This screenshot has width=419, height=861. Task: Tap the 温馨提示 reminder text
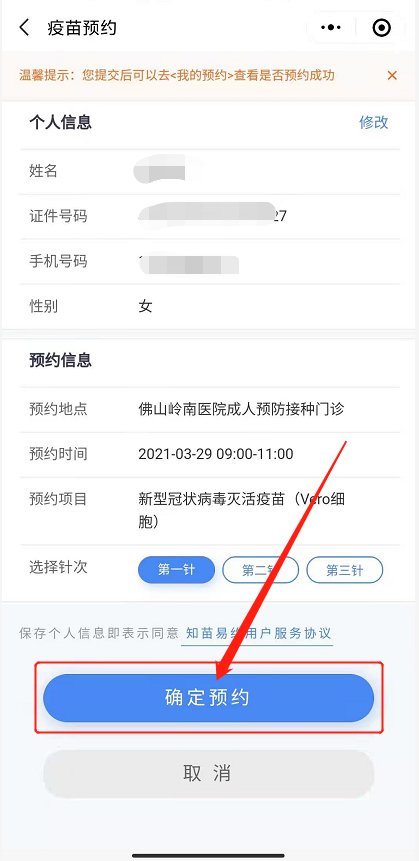(177, 75)
